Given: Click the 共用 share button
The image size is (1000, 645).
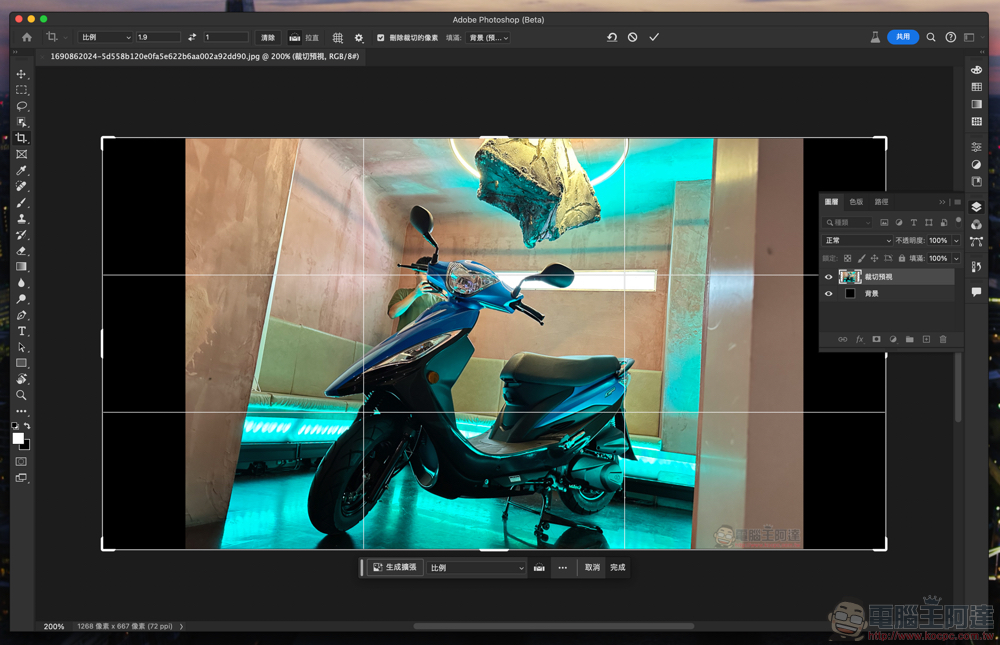Looking at the screenshot, I should [902, 37].
